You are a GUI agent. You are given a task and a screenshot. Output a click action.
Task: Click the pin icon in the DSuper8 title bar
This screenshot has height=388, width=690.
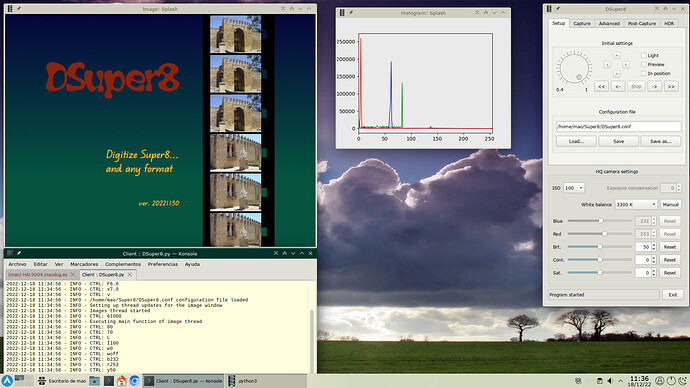(558, 9)
